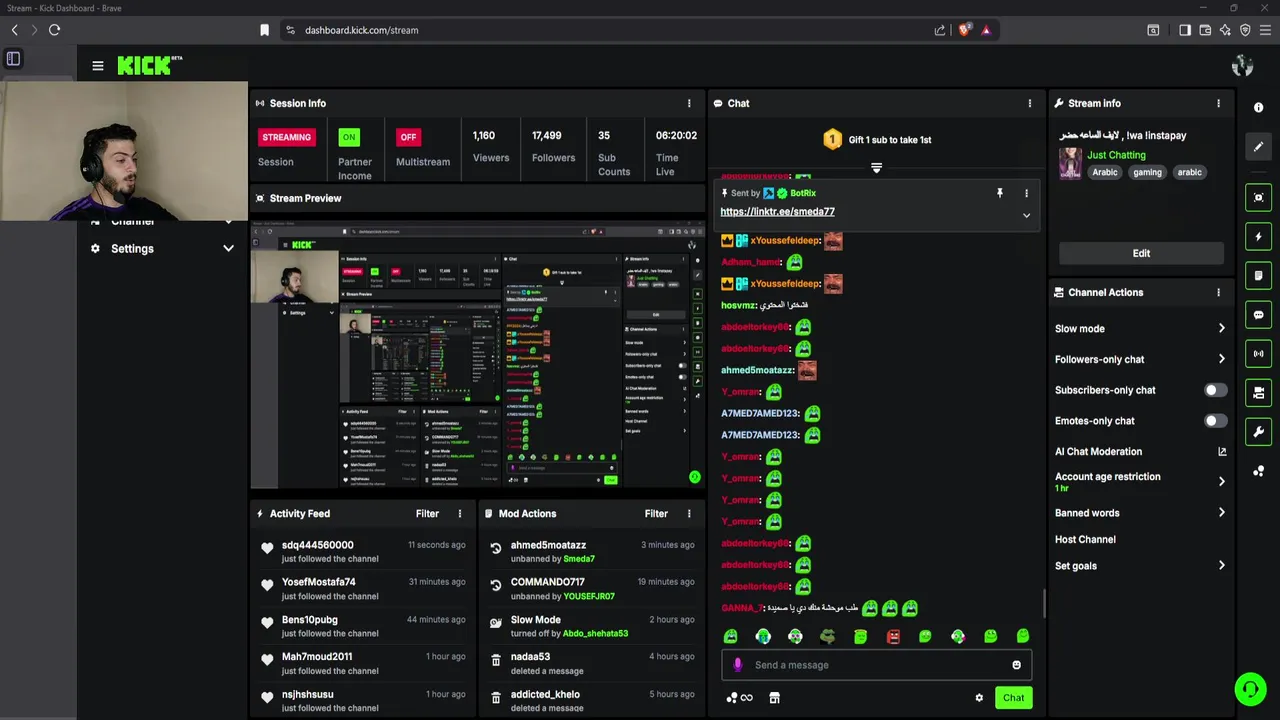Image resolution: width=1280 pixels, height=720 pixels.
Task: Open the Activity Feed Filter
Action: [427, 514]
